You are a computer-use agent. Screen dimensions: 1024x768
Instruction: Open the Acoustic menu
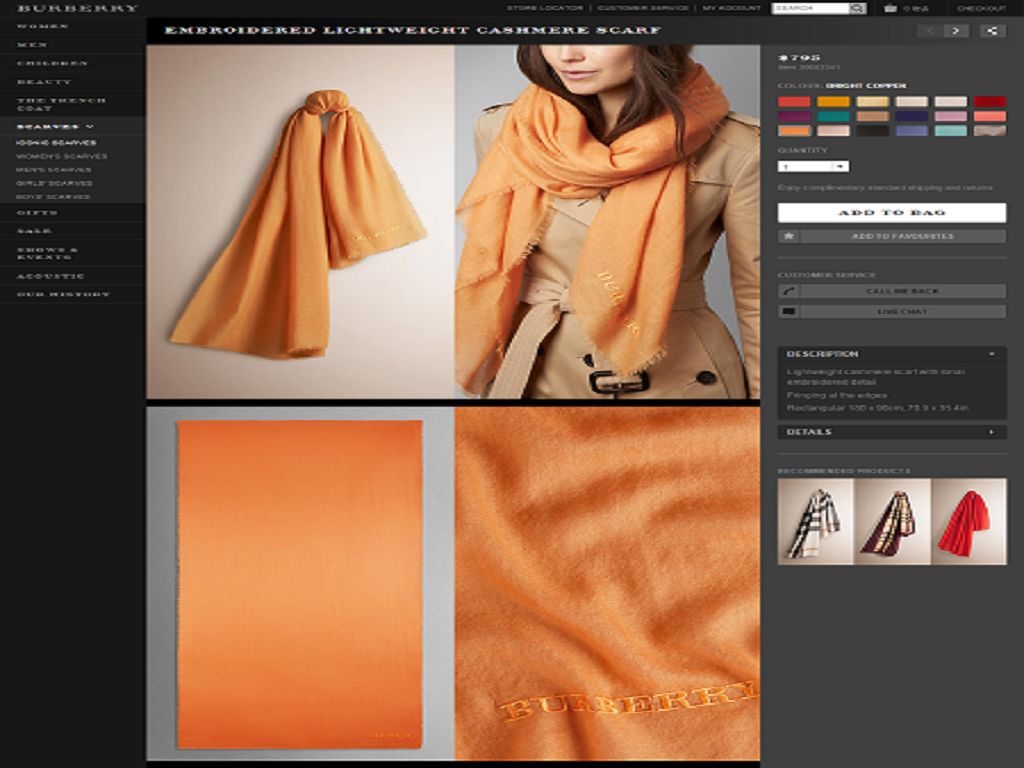pyautogui.click(x=51, y=276)
